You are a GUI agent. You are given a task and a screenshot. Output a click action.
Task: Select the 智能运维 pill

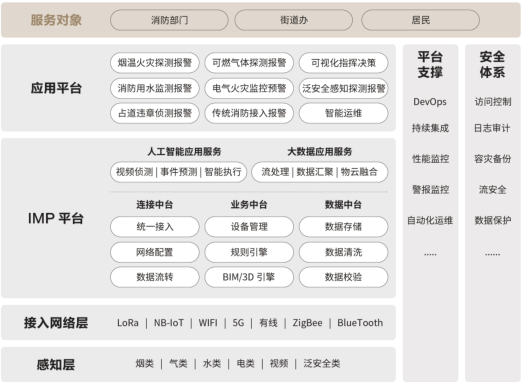[x=344, y=113]
